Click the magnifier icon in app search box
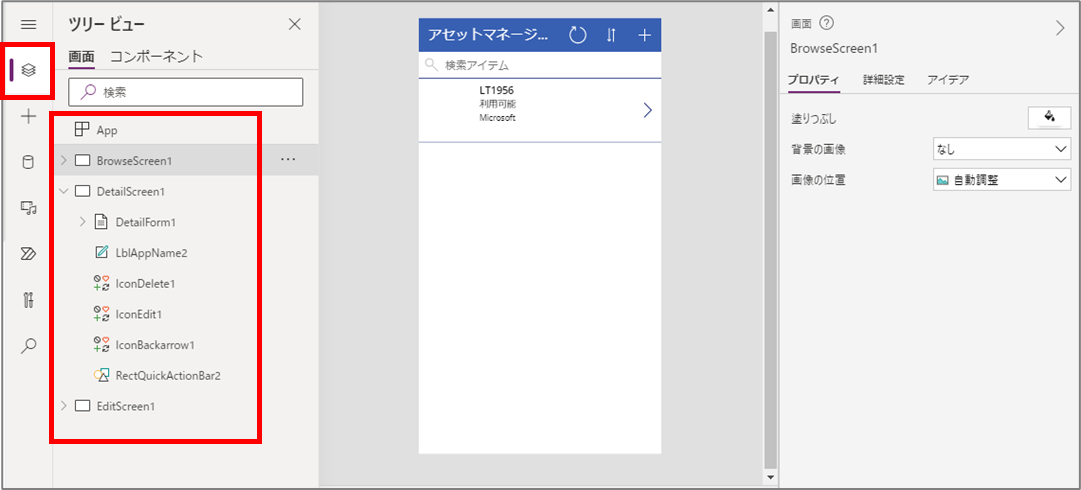Image resolution: width=1081 pixels, height=490 pixels. [431, 65]
